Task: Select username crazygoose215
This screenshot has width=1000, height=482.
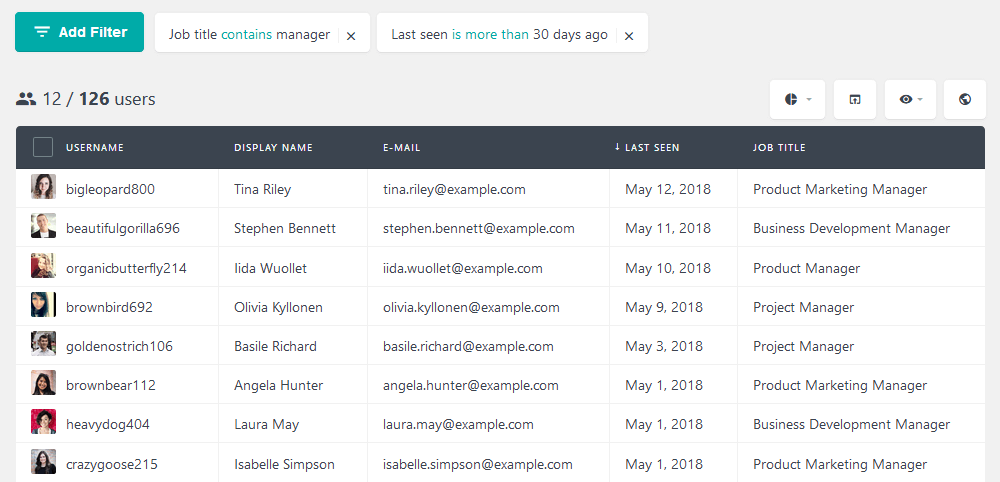Action: click(x=112, y=464)
